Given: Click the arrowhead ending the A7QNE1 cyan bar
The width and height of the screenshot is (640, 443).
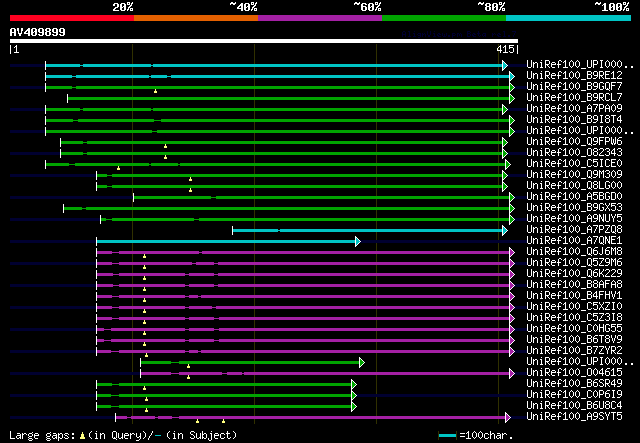Looking at the screenshot, I should coord(357,241).
